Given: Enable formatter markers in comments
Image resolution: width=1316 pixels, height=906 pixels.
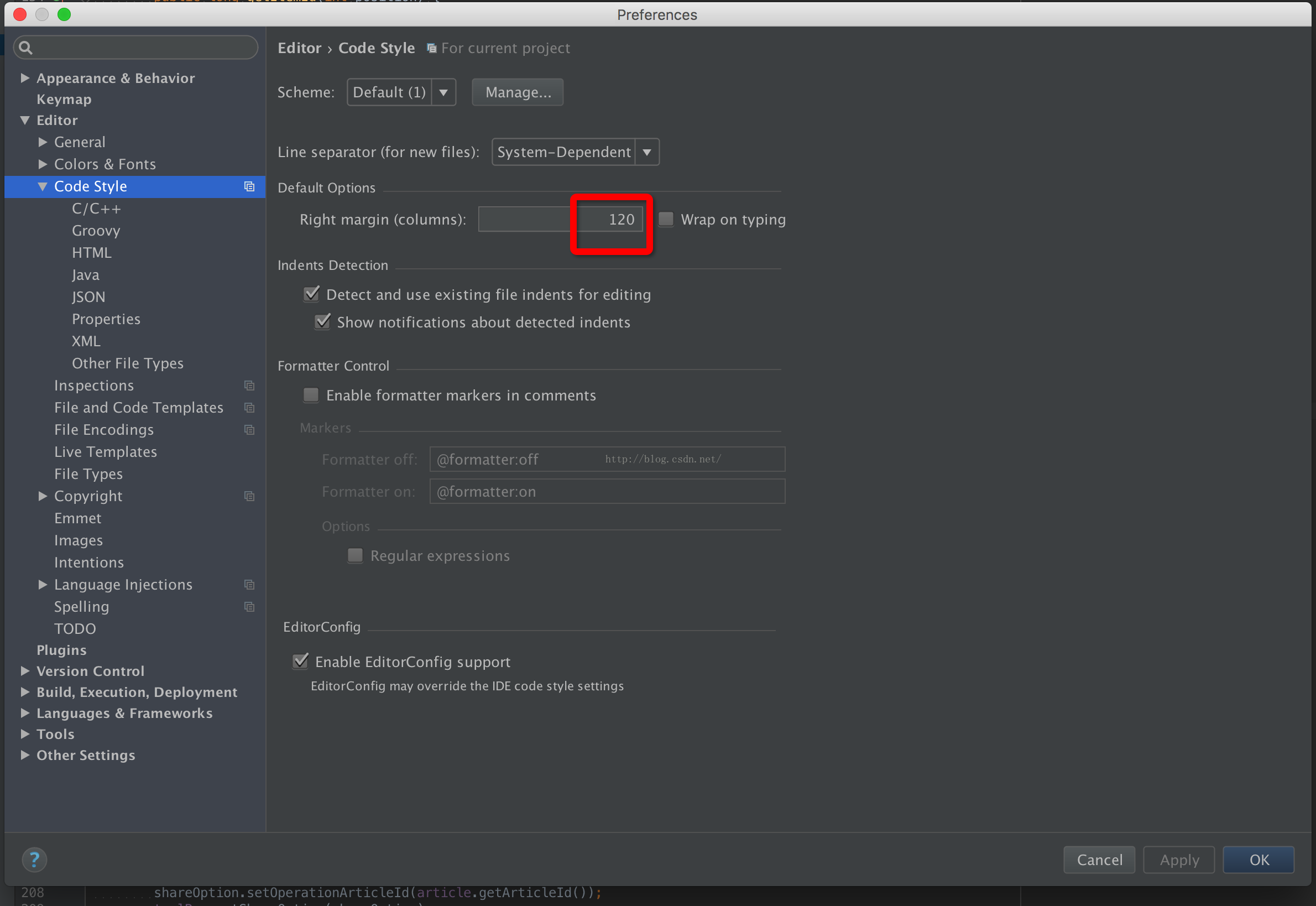Looking at the screenshot, I should pos(311,394).
